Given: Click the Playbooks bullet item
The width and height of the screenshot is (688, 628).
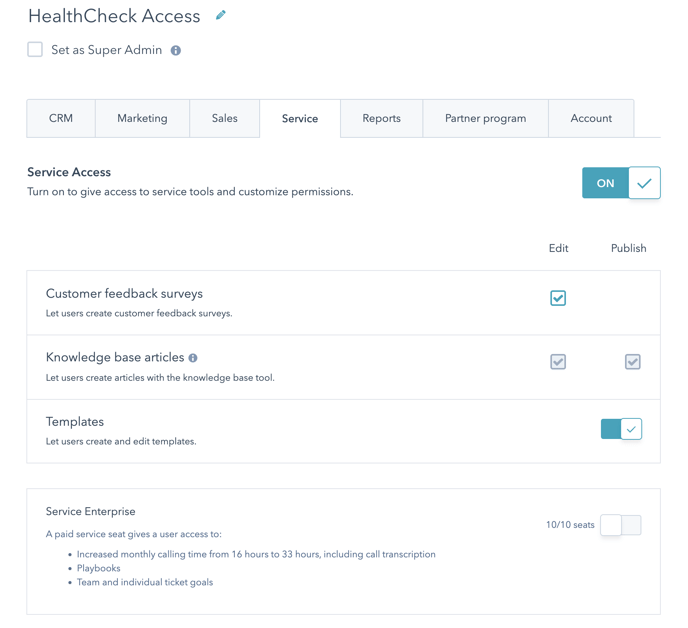Looking at the screenshot, I should [98, 568].
